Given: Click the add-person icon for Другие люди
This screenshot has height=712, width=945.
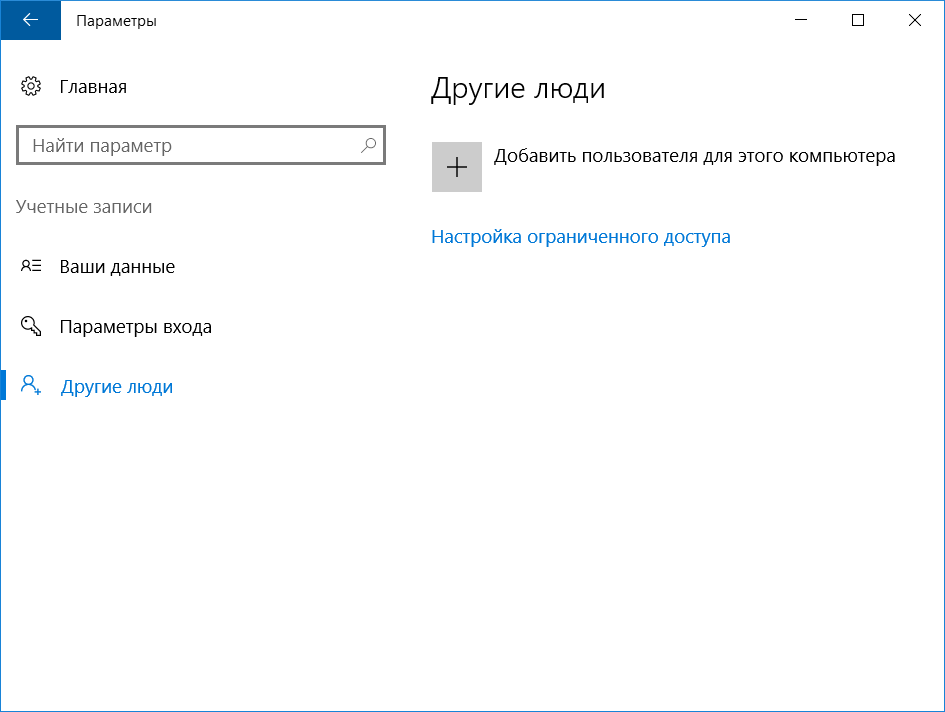Looking at the screenshot, I should [x=31, y=386].
